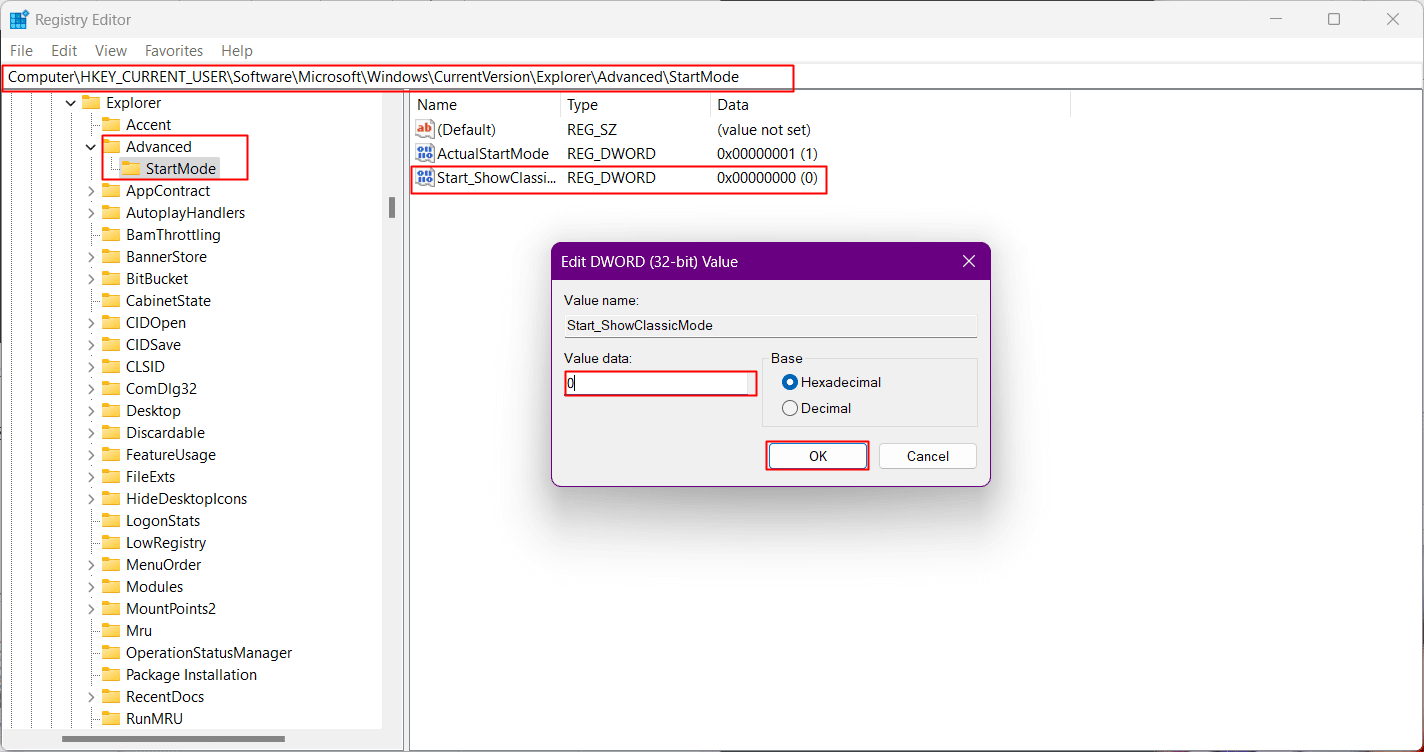Select the Package Installation tree item

191,675
